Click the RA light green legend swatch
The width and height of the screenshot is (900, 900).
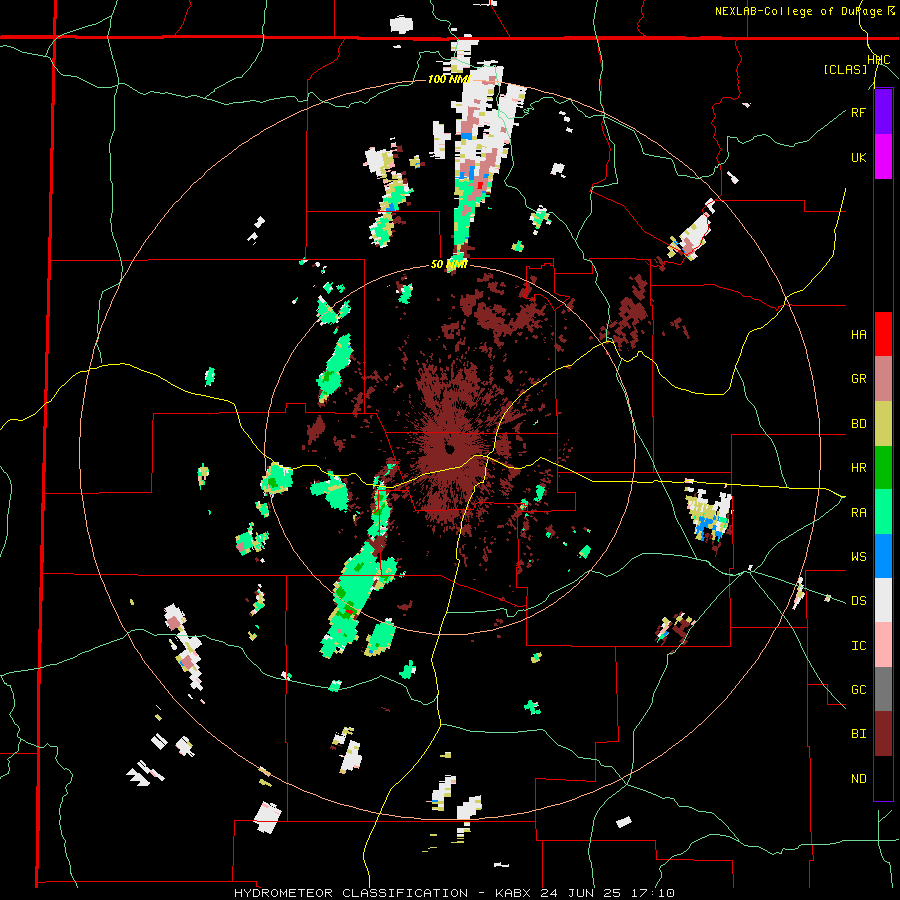click(883, 512)
